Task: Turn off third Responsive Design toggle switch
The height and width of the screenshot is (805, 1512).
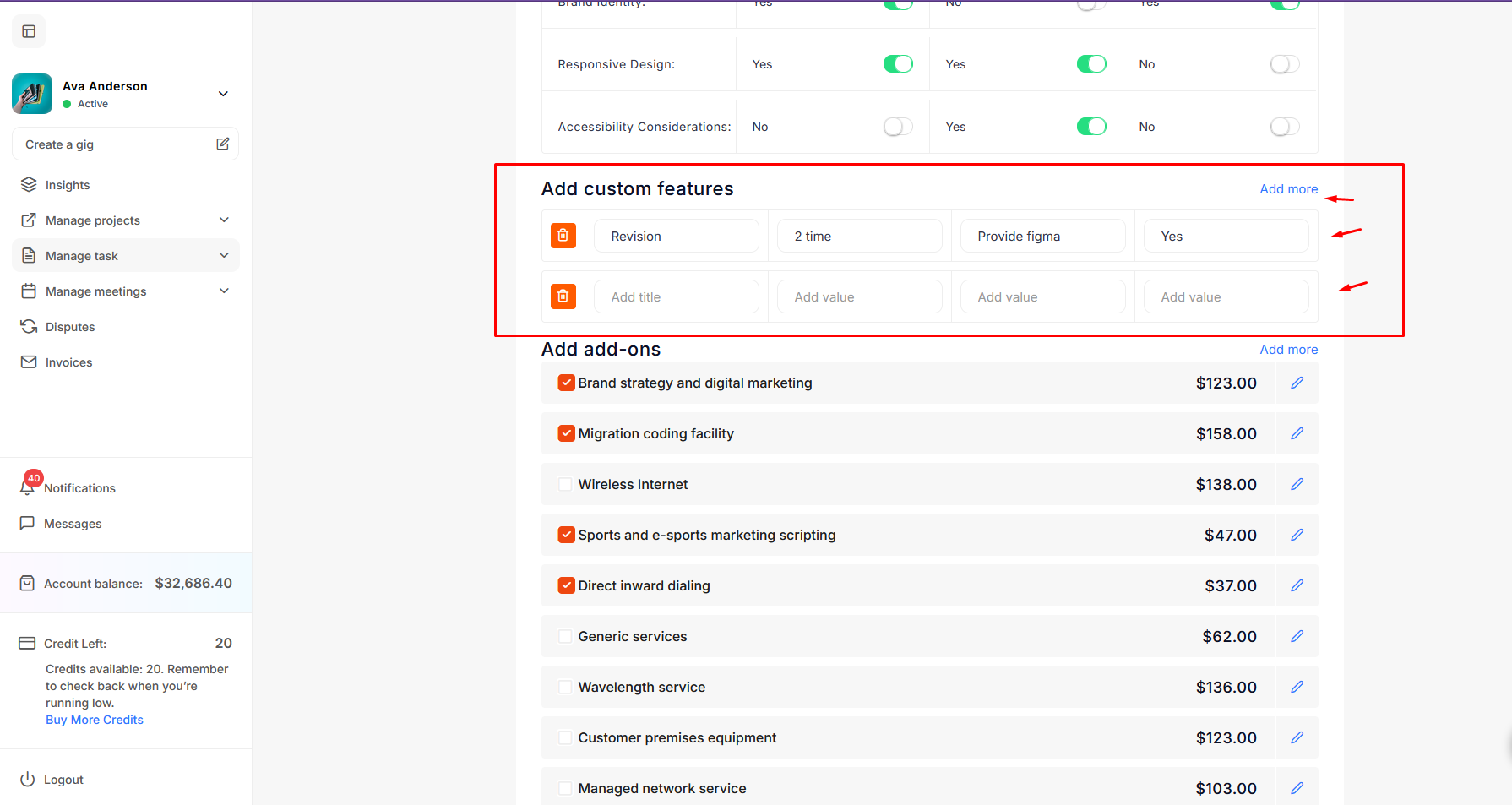Action: coord(1284,64)
